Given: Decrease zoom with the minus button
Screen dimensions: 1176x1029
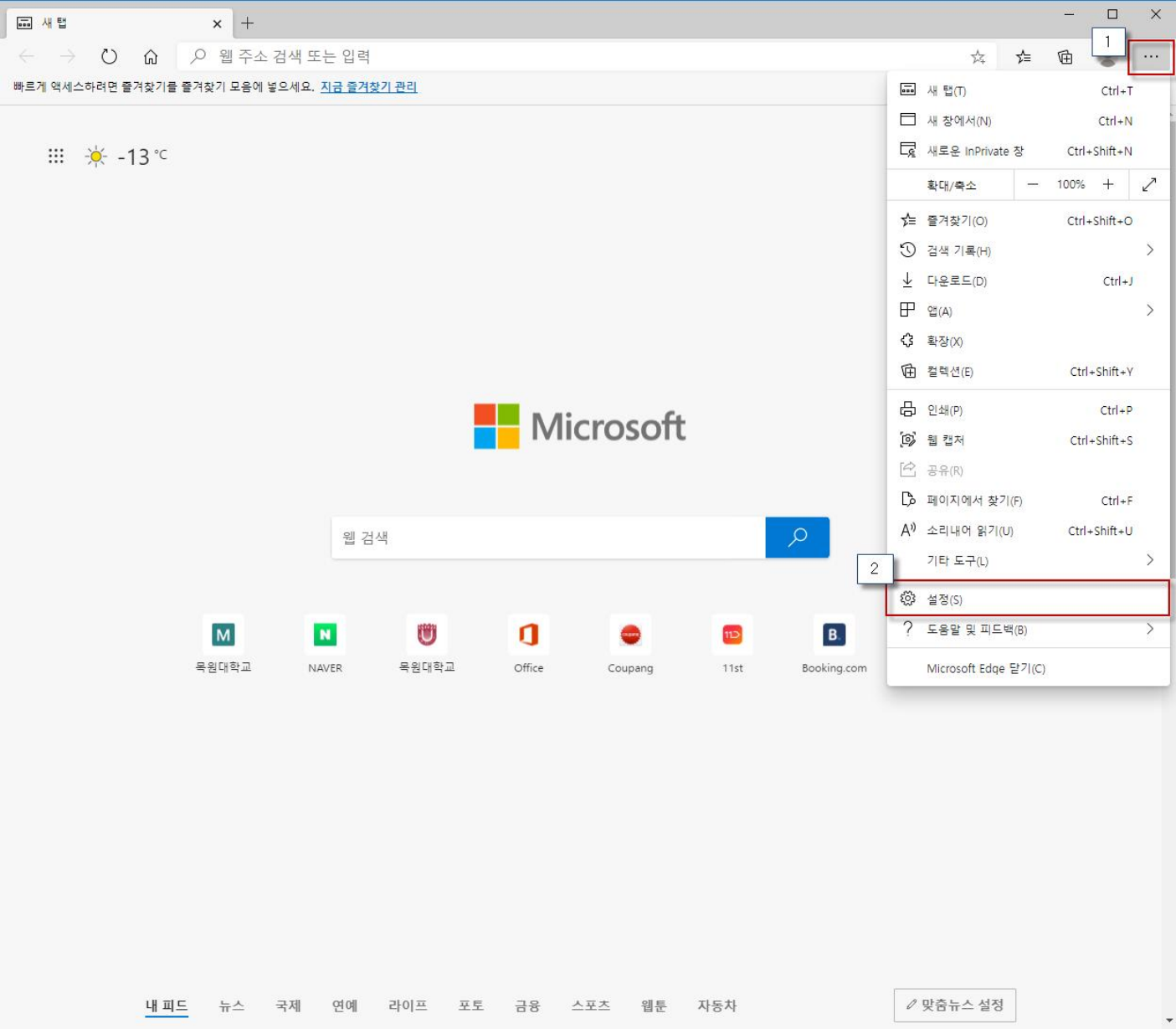Looking at the screenshot, I should 1033,184.
